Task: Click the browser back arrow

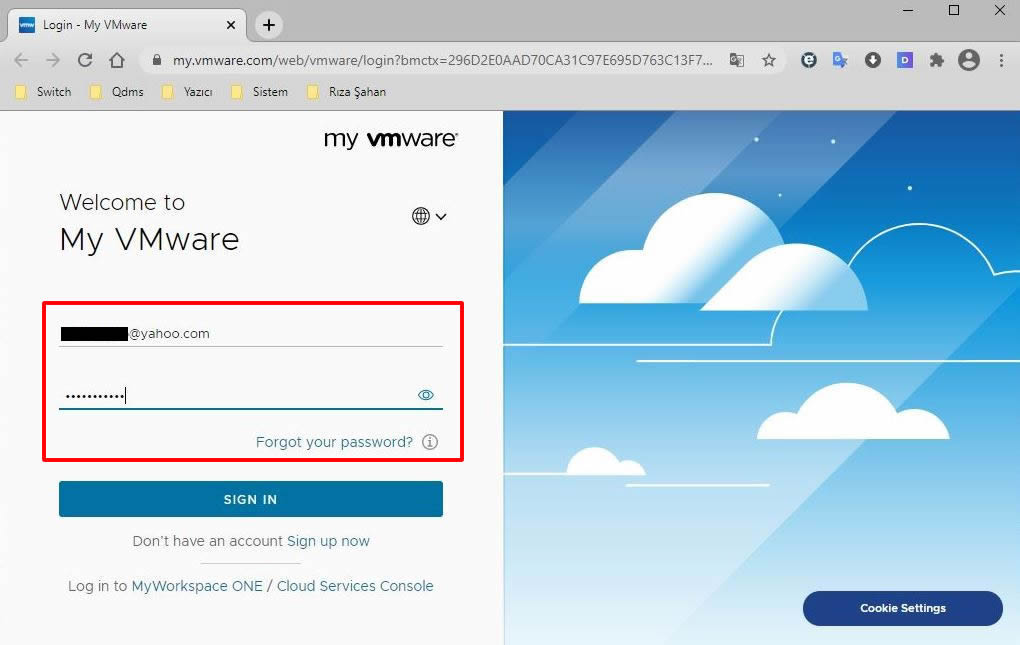Action: 21,60
